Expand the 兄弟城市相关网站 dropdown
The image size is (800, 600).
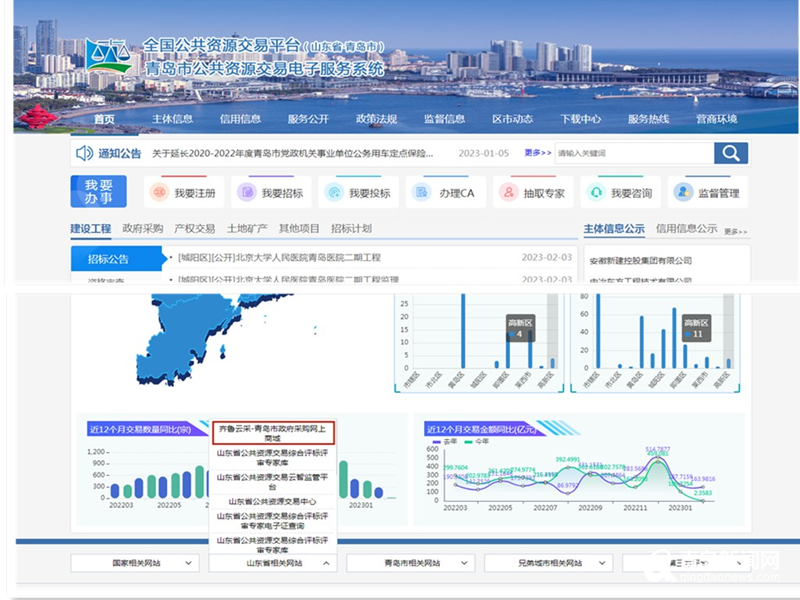(549, 564)
